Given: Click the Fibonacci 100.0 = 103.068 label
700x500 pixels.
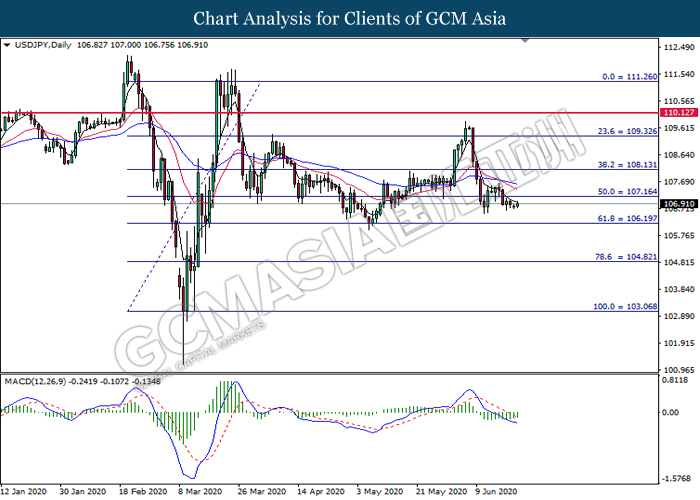Looking at the screenshot, I should tap(625, 307).
